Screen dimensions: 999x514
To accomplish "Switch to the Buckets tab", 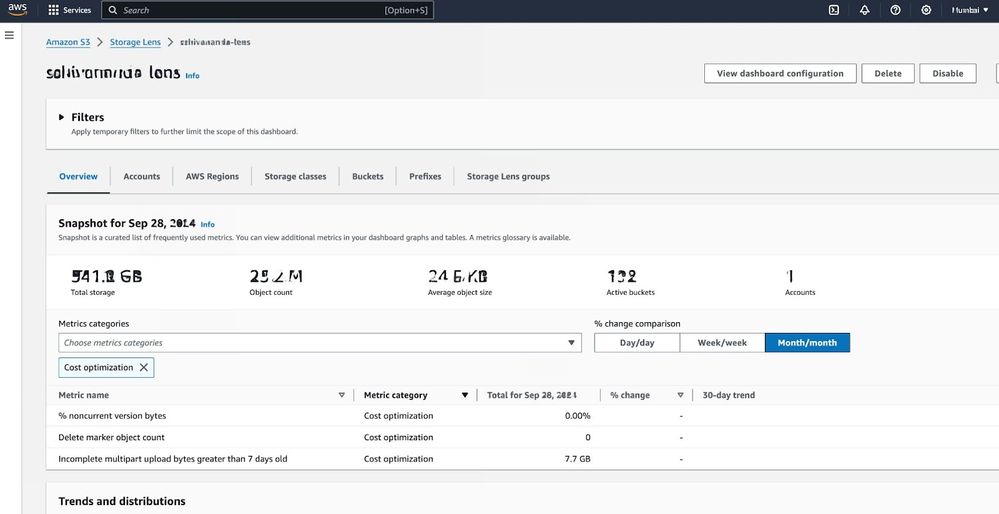I will pos(367,177).
